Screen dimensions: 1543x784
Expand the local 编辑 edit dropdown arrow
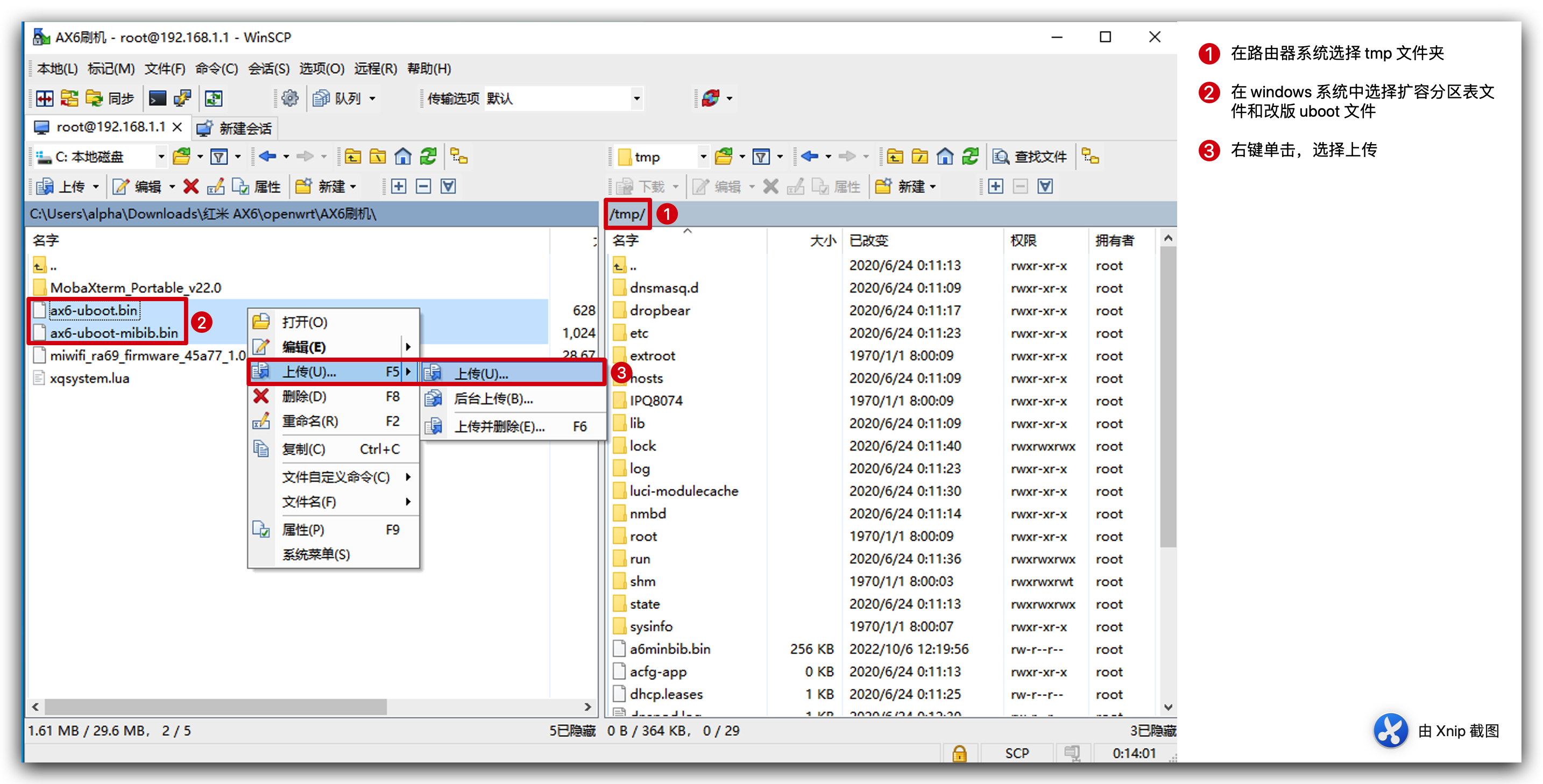[x=172, y=187]
